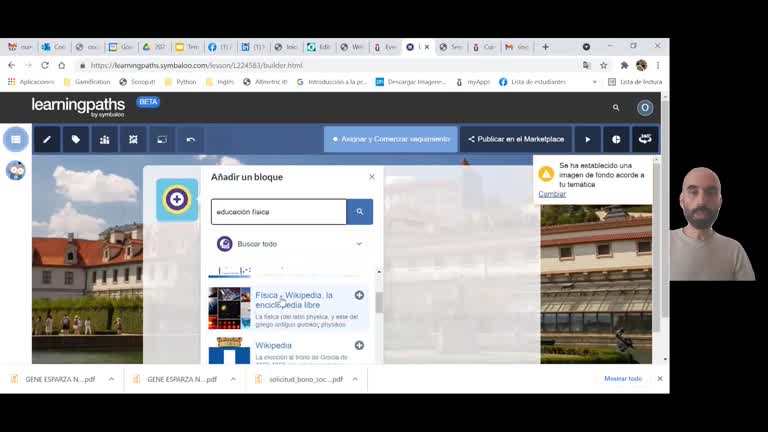Expand options for solicitud_bono_soc download
Screen dimensions: 768x432
point(355,379)
